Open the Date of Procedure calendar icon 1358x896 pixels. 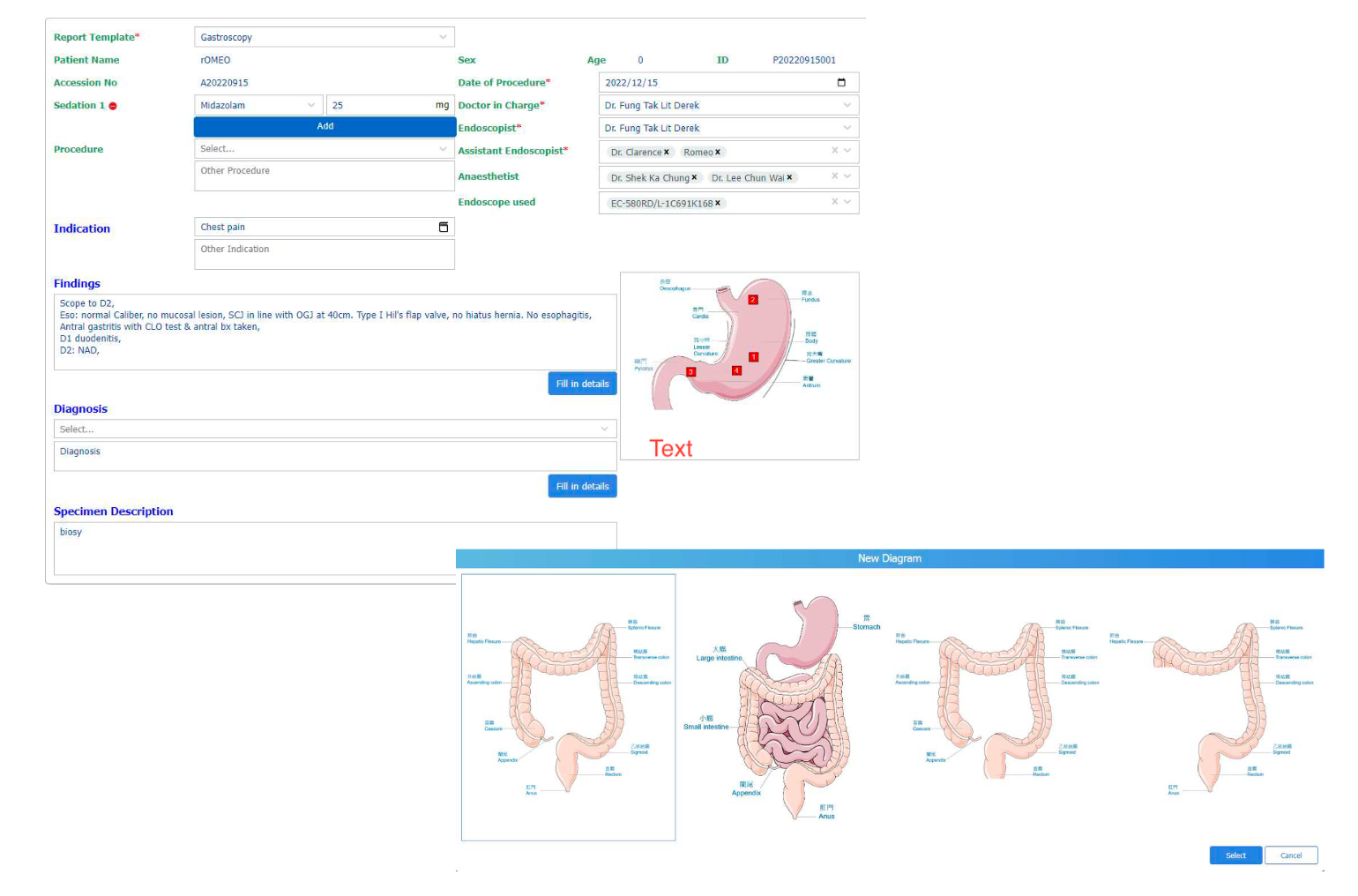point(841,83)
